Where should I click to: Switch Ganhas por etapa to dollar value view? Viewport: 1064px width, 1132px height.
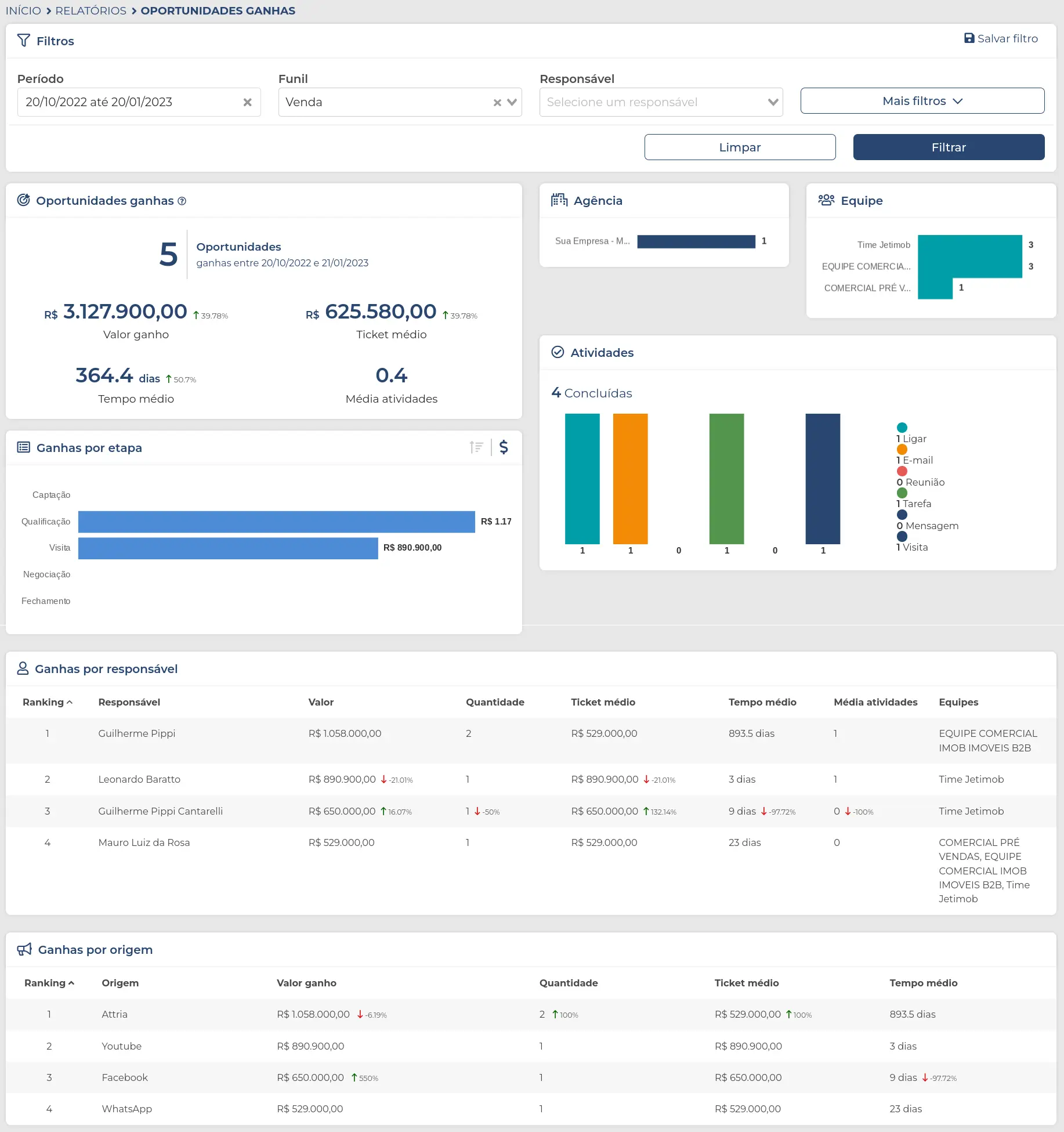pos(504,447)
